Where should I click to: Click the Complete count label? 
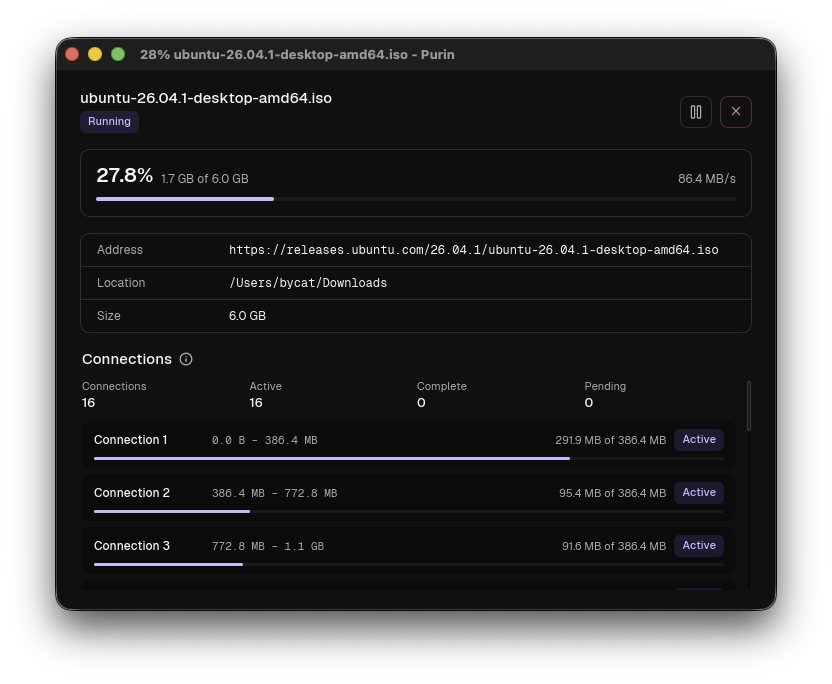coord(441,386)
